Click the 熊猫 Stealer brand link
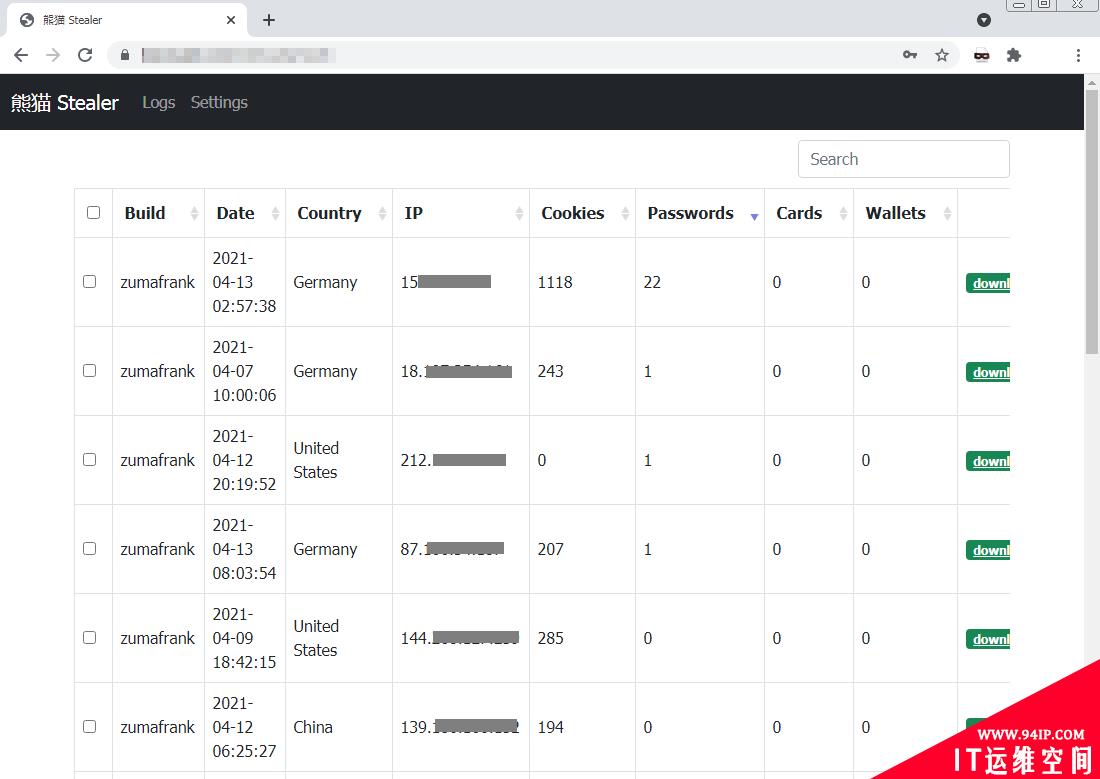 pos(65,102)
